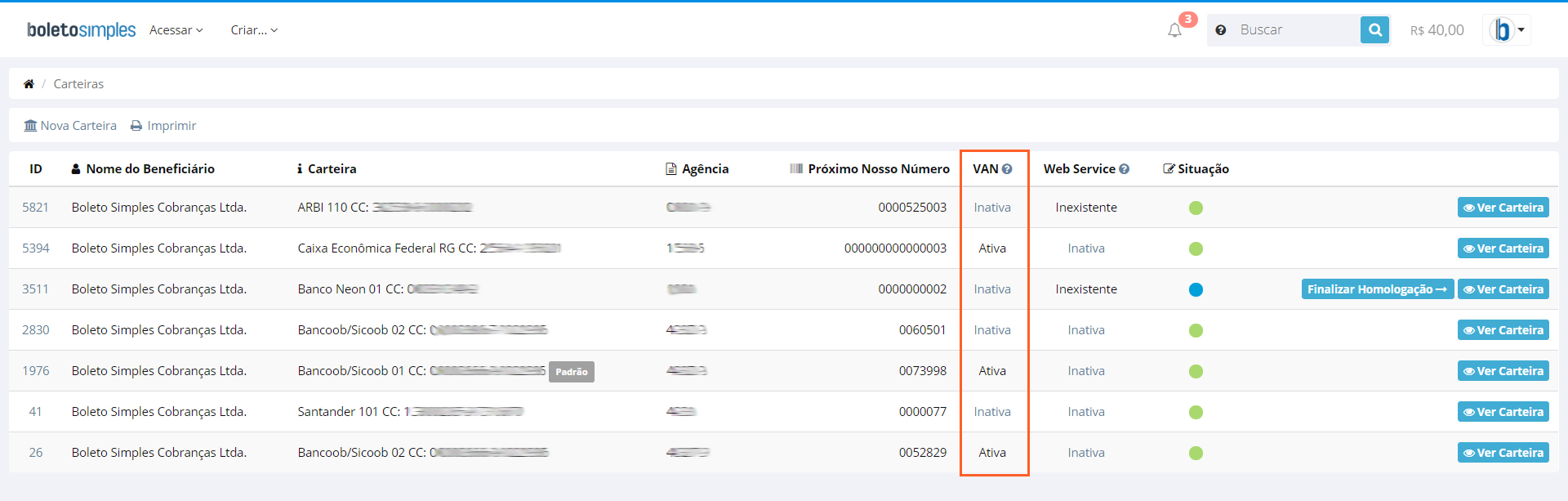
Task: Click the search magnifier button
Action: (1374, 30)
